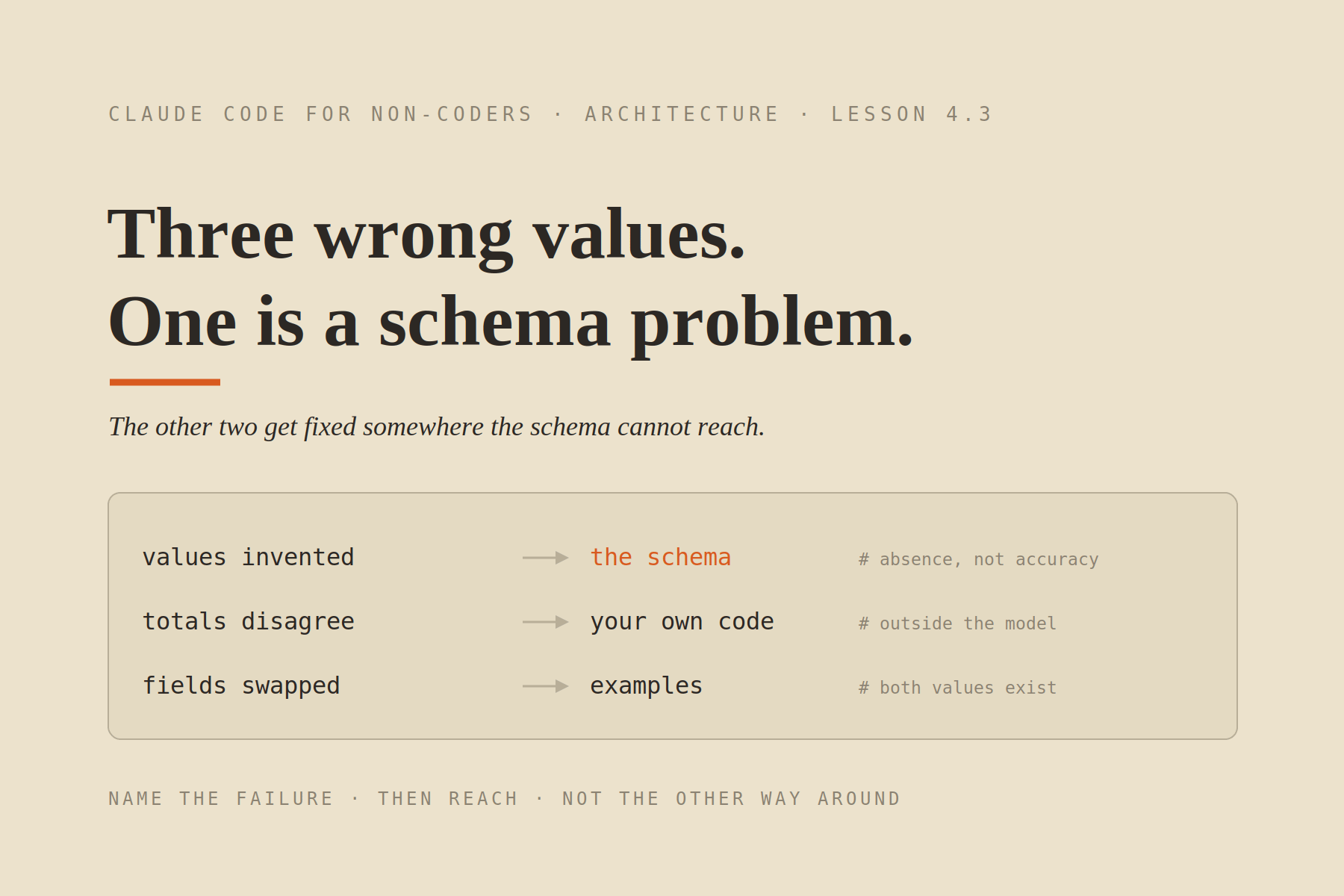Viewport: 1344px width, 896px height.
Task: Click 'LESSON 4.3' in the header
Action: tap(912, 114)
